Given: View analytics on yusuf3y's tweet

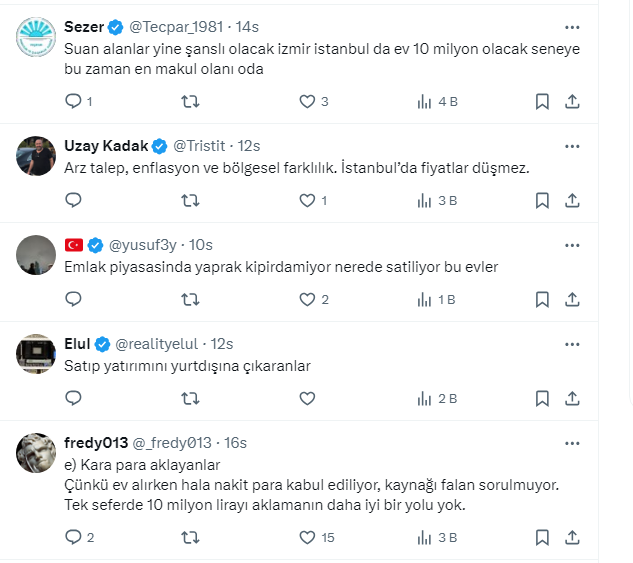Looking at the screenshot, I should click(423, 299).
